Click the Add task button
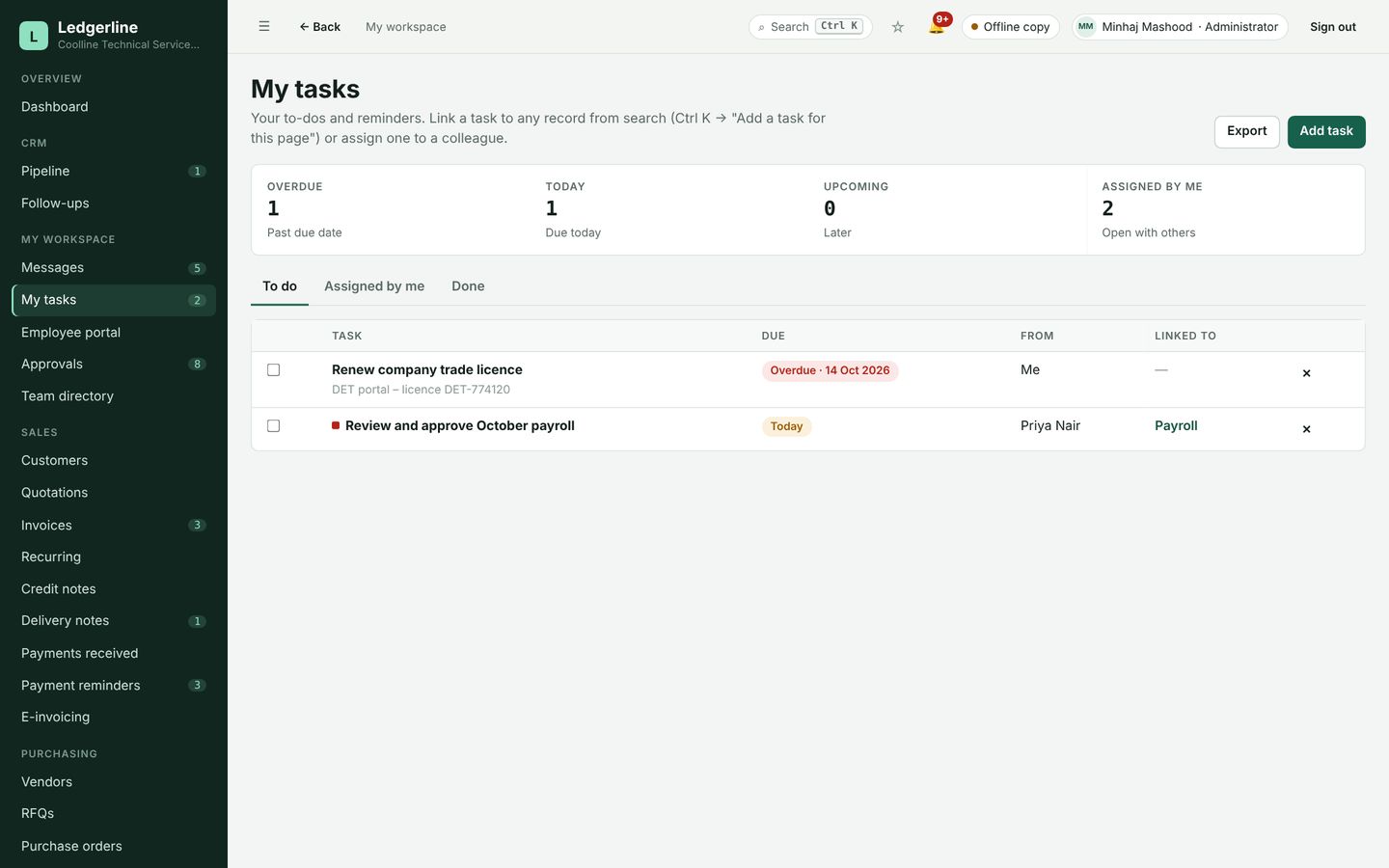This screenshot has height=868, width=1389. coord(1326,132)
